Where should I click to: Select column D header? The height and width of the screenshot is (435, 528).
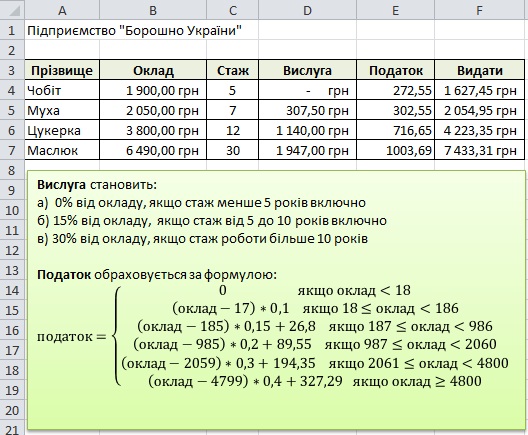pyautogui.click(x=307, y=10)
